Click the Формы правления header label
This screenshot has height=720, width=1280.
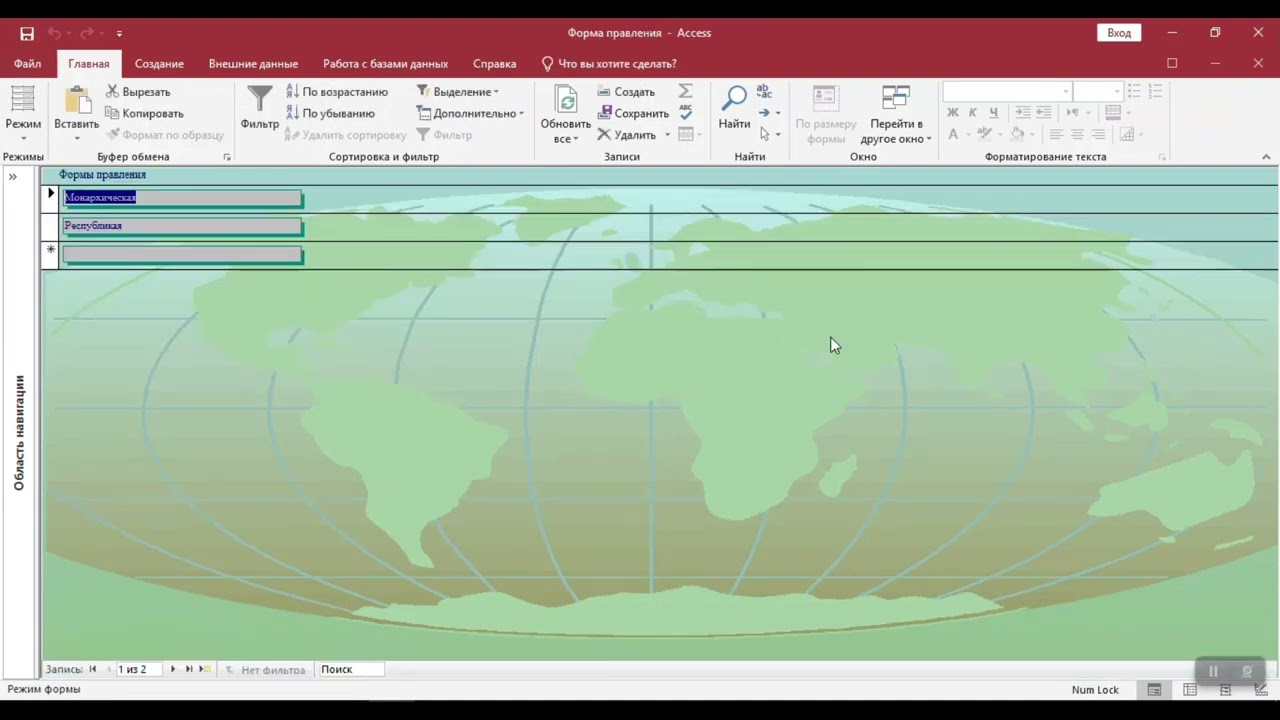102,175
